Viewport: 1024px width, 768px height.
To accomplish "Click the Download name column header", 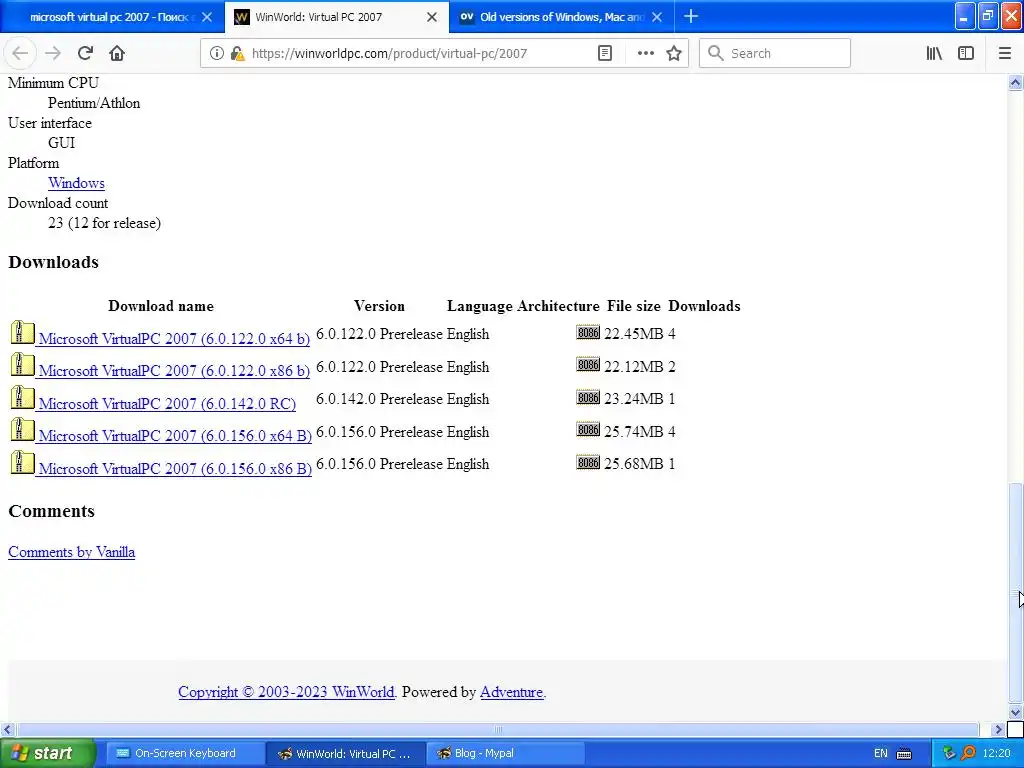I will [161, 306].
